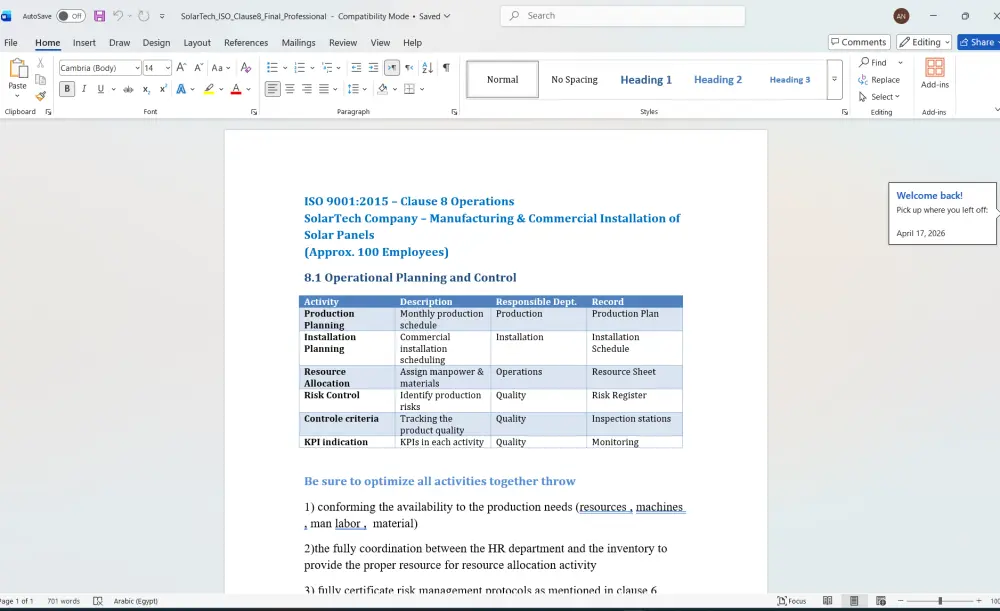The width and height of the screenshot is (1000, 611).
Task: Click the Undo arrow
Action: [x=118, y=16]
